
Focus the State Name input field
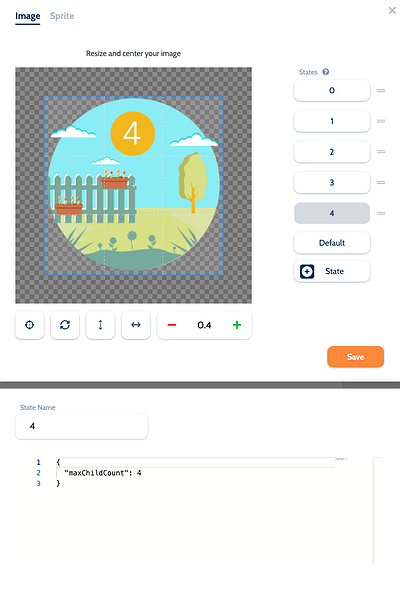[x=81, y=426]
